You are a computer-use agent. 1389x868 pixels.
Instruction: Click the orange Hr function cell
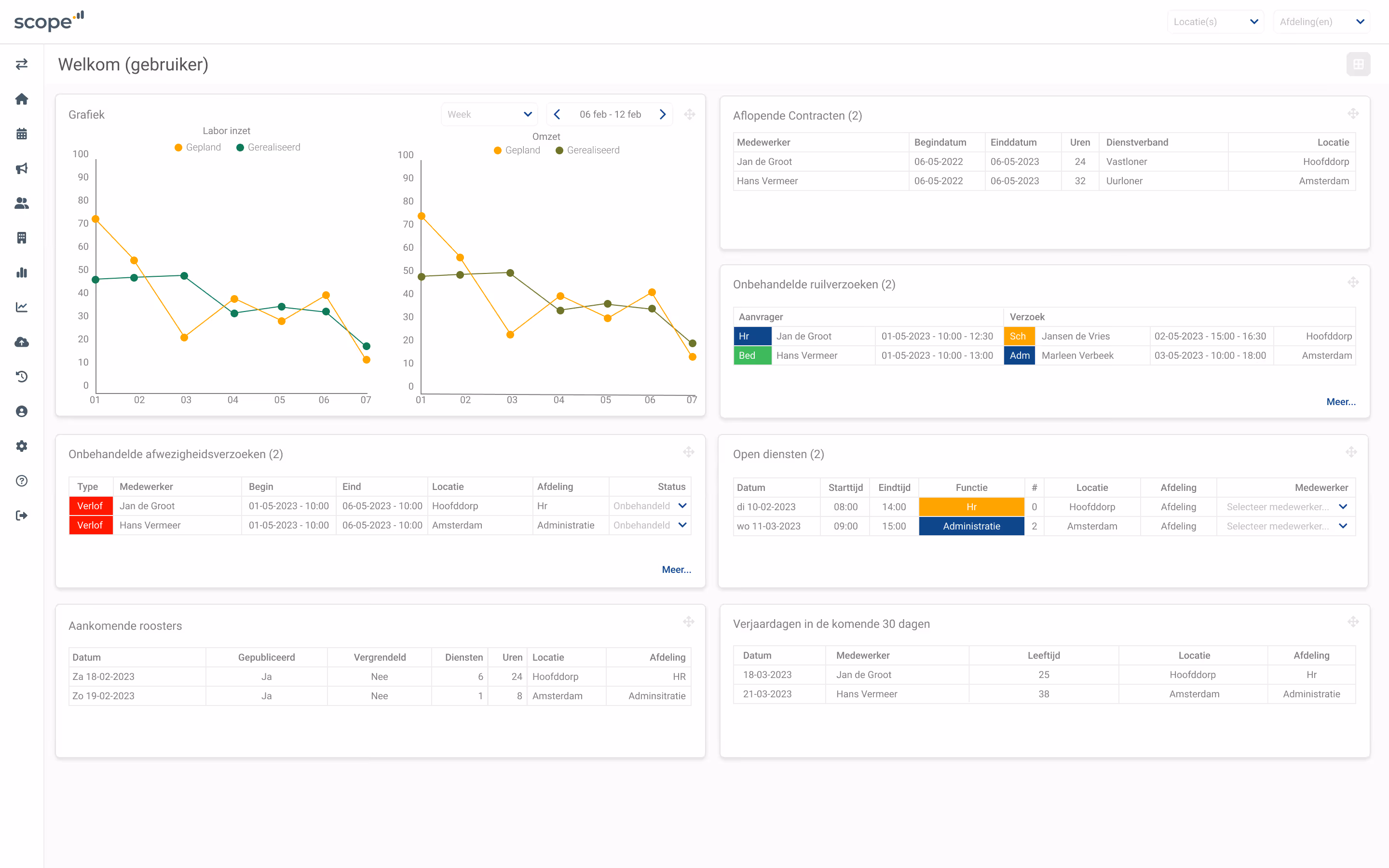pyautogui.click(x=971, y=506)
